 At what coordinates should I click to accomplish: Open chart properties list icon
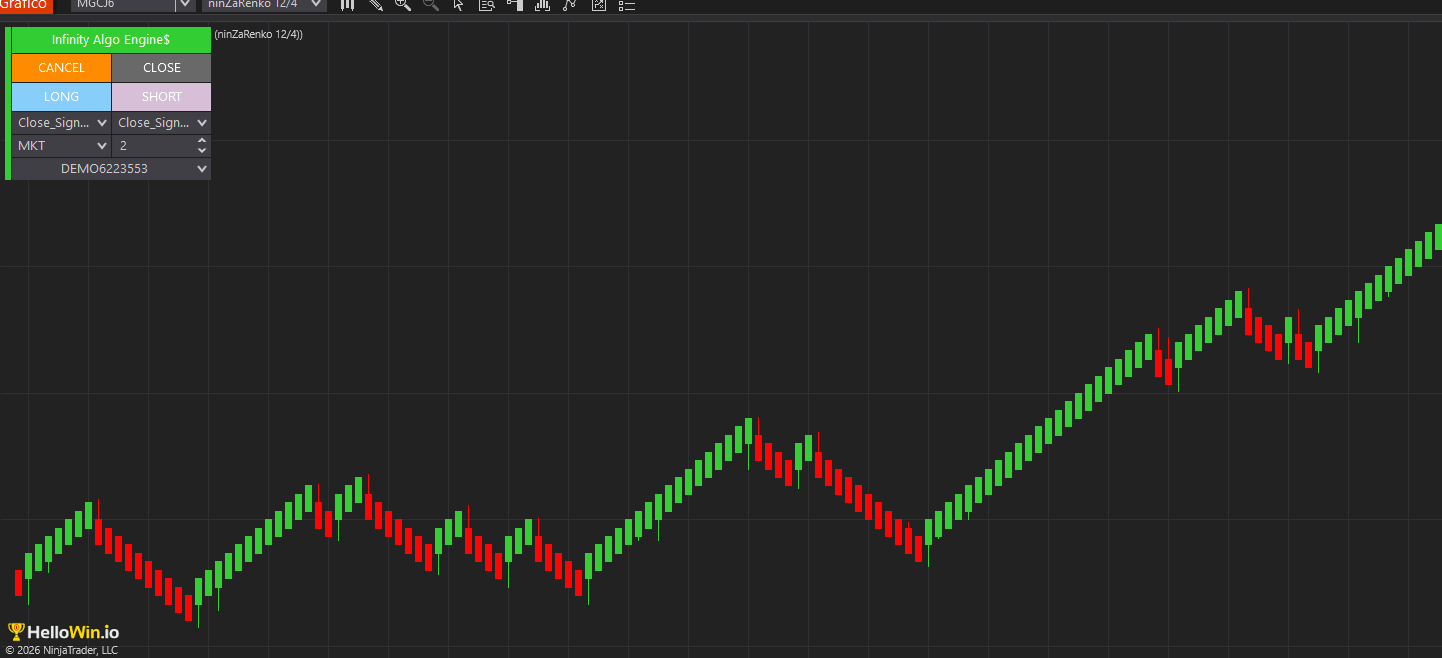coord(627,5)
